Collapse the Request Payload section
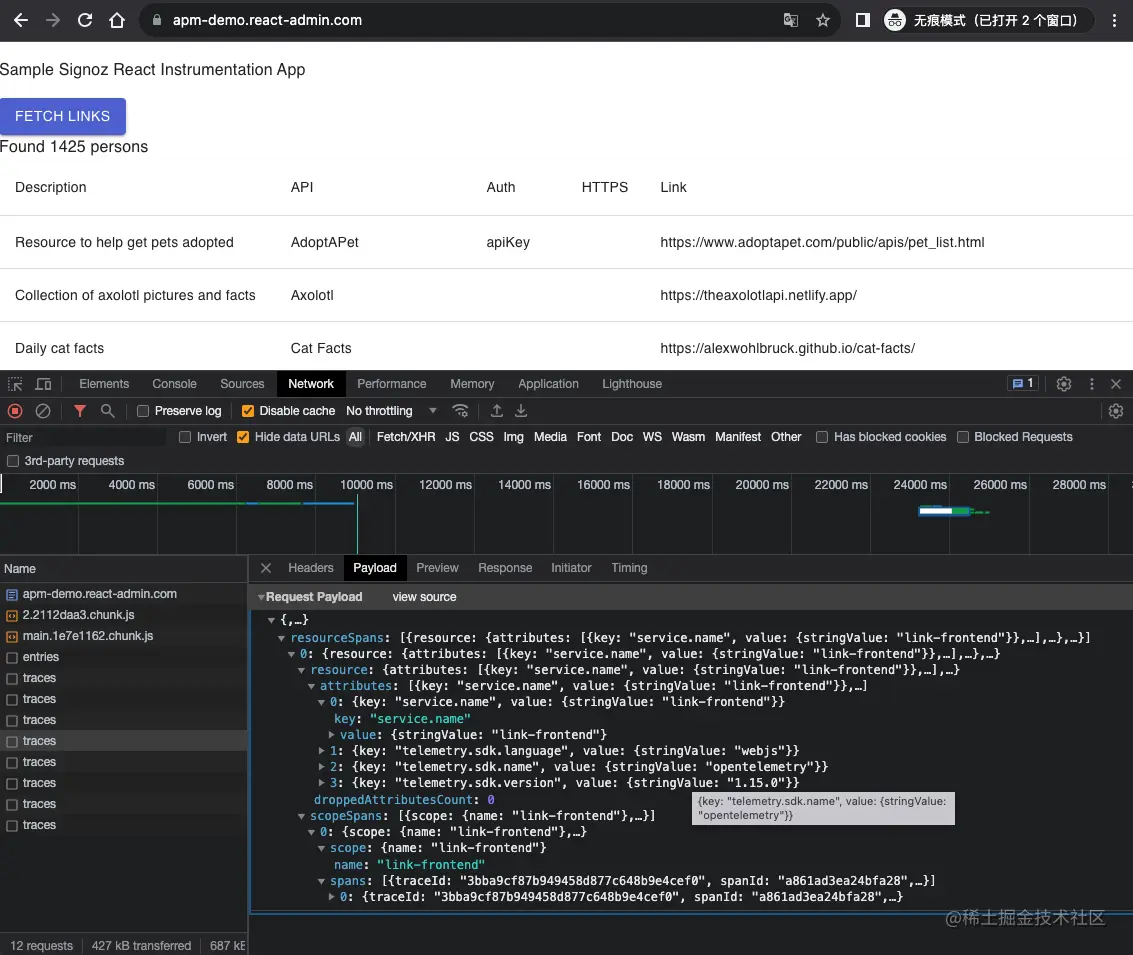Screen dimensions: 1133x955 coord(261,597)
